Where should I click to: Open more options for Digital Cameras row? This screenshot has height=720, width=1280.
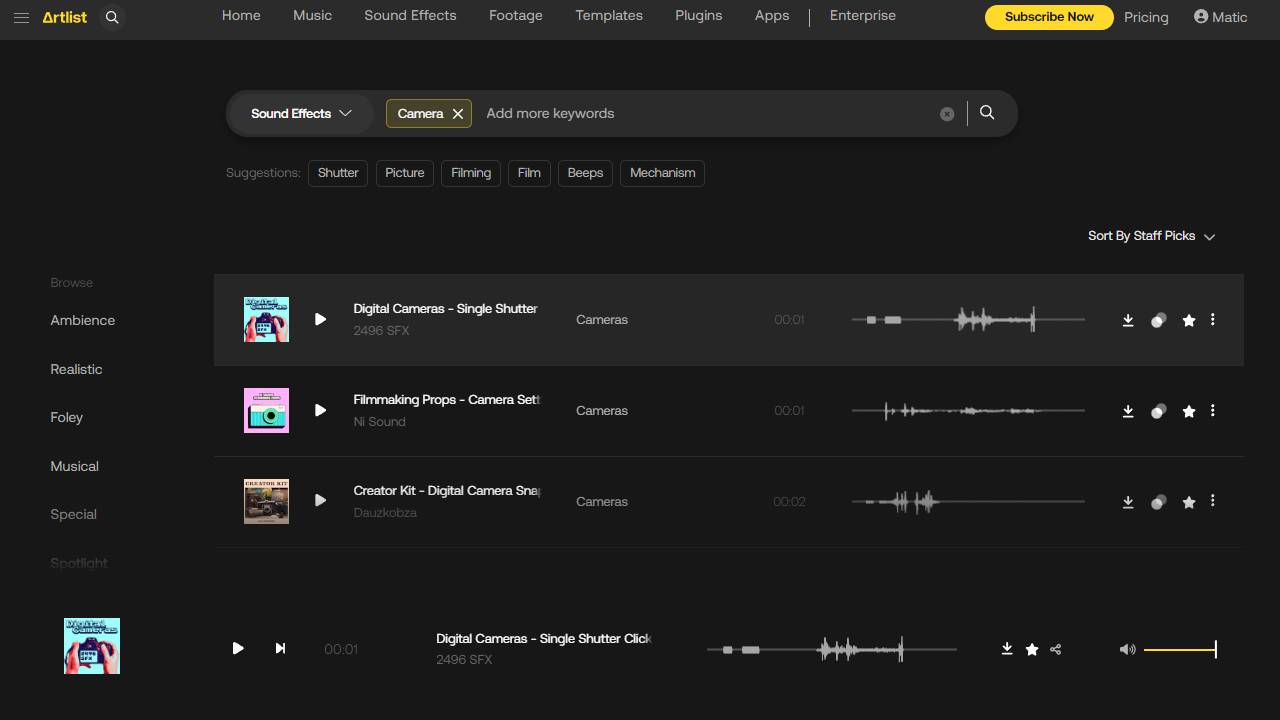coord(1213,320)
